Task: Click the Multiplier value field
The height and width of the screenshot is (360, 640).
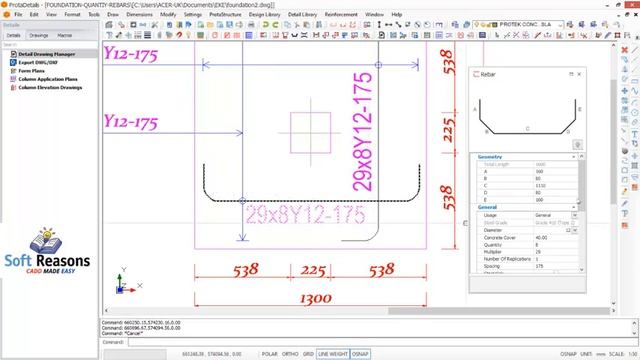Action: [x=556, y=252]
